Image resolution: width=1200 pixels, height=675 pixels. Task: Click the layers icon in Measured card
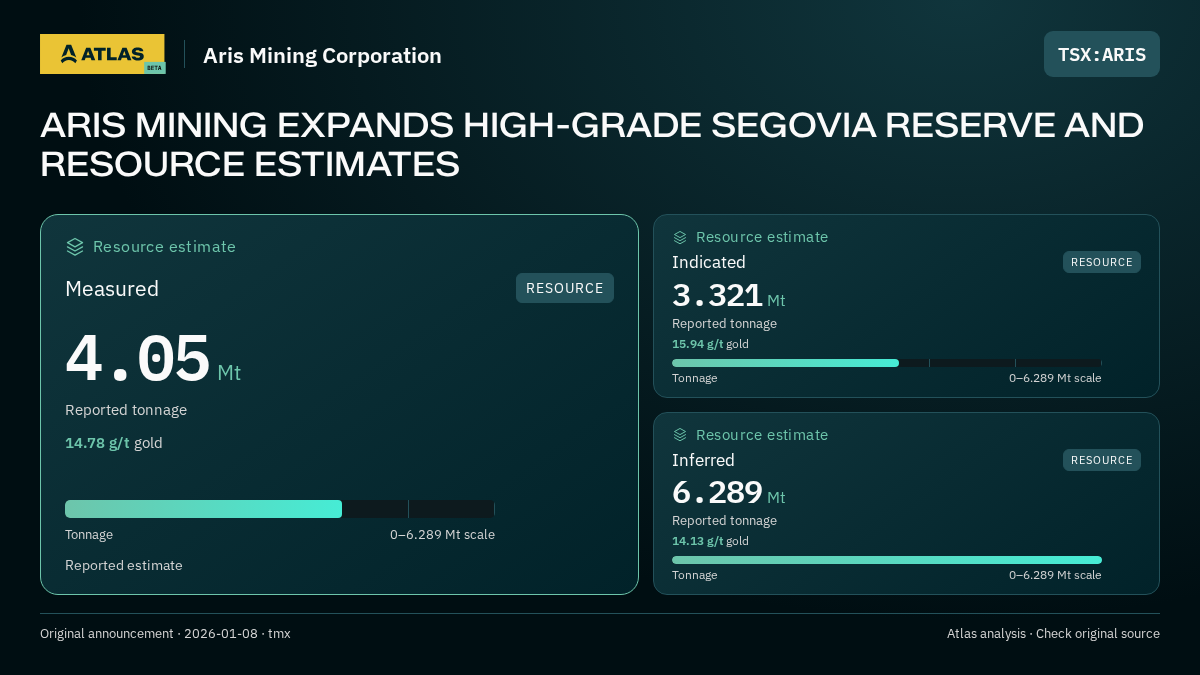[x=75, y=247]
